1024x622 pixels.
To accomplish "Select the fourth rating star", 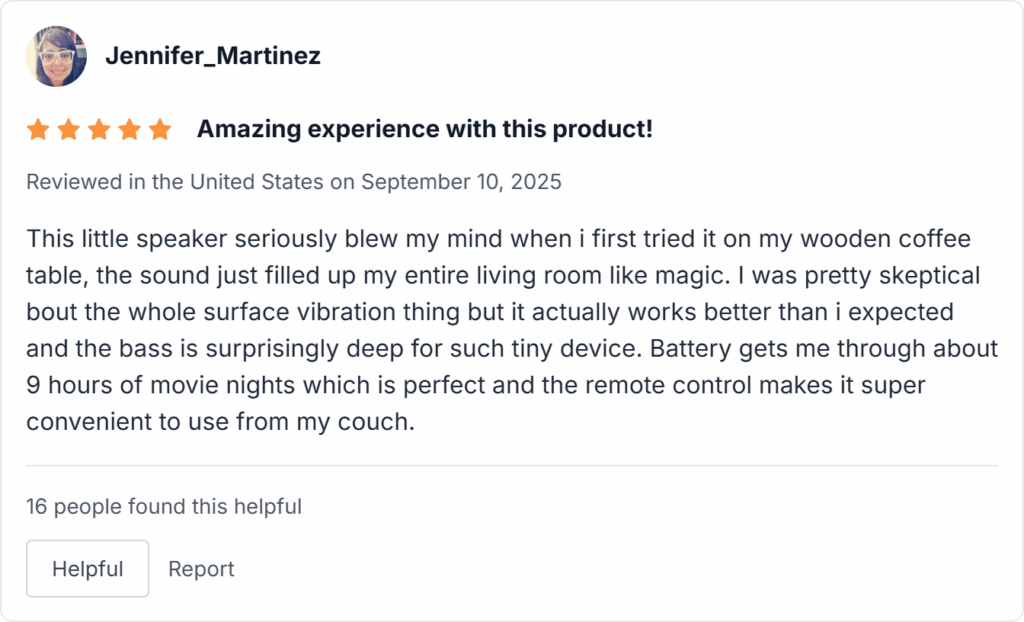I will pos(129,129).
